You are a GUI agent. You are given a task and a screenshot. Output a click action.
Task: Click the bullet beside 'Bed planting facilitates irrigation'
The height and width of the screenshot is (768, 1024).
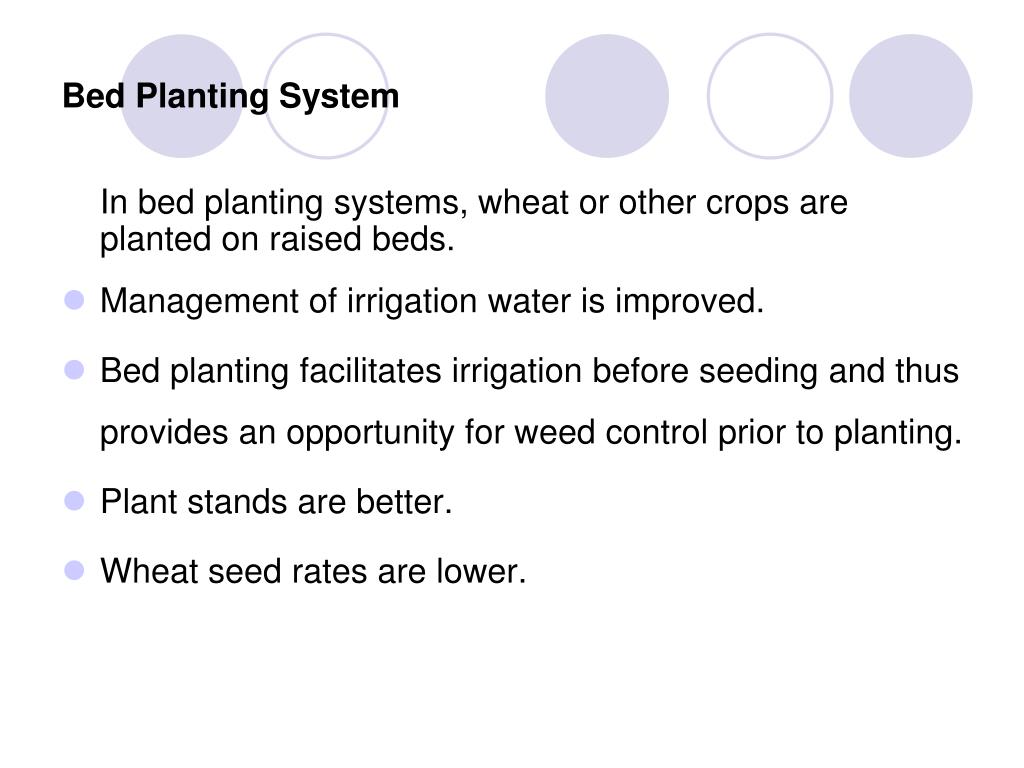74,370
